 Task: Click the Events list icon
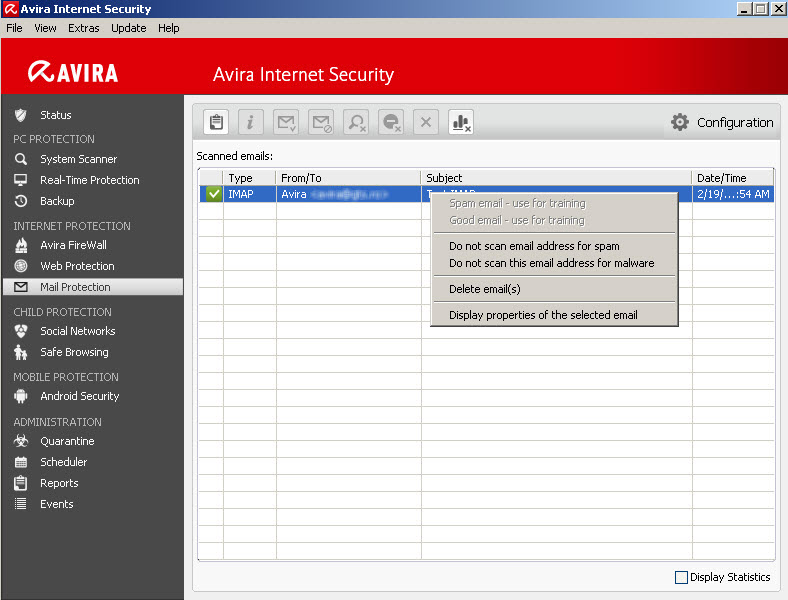[x=21, y=504]
